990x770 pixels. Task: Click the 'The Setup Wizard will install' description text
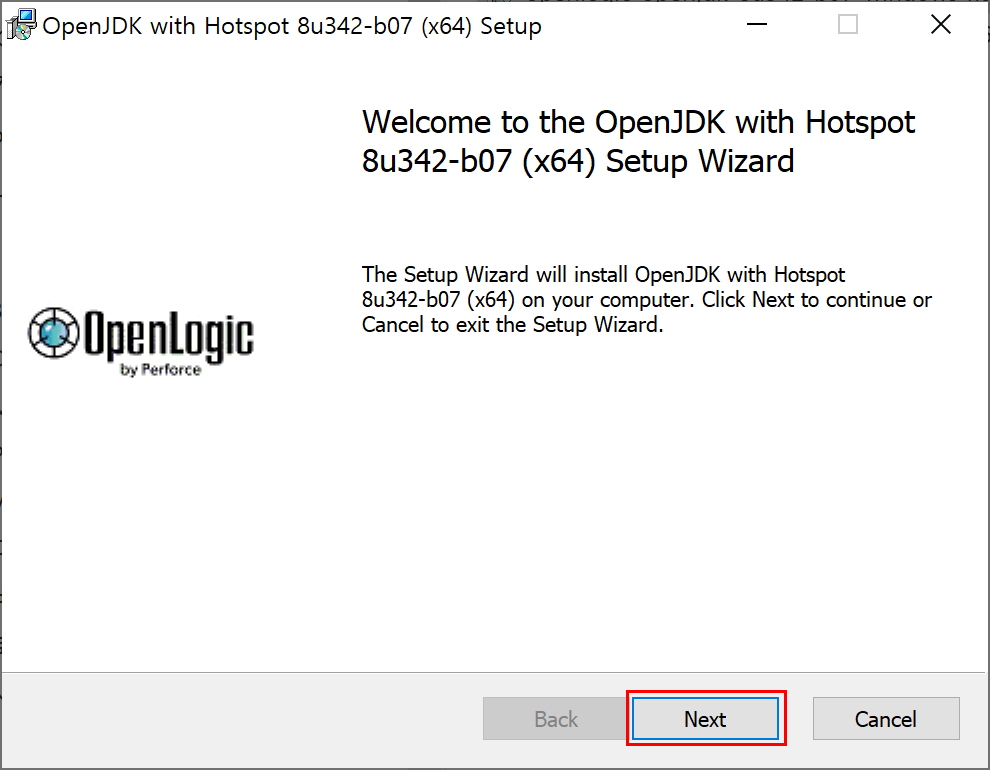tap(647, 300)
